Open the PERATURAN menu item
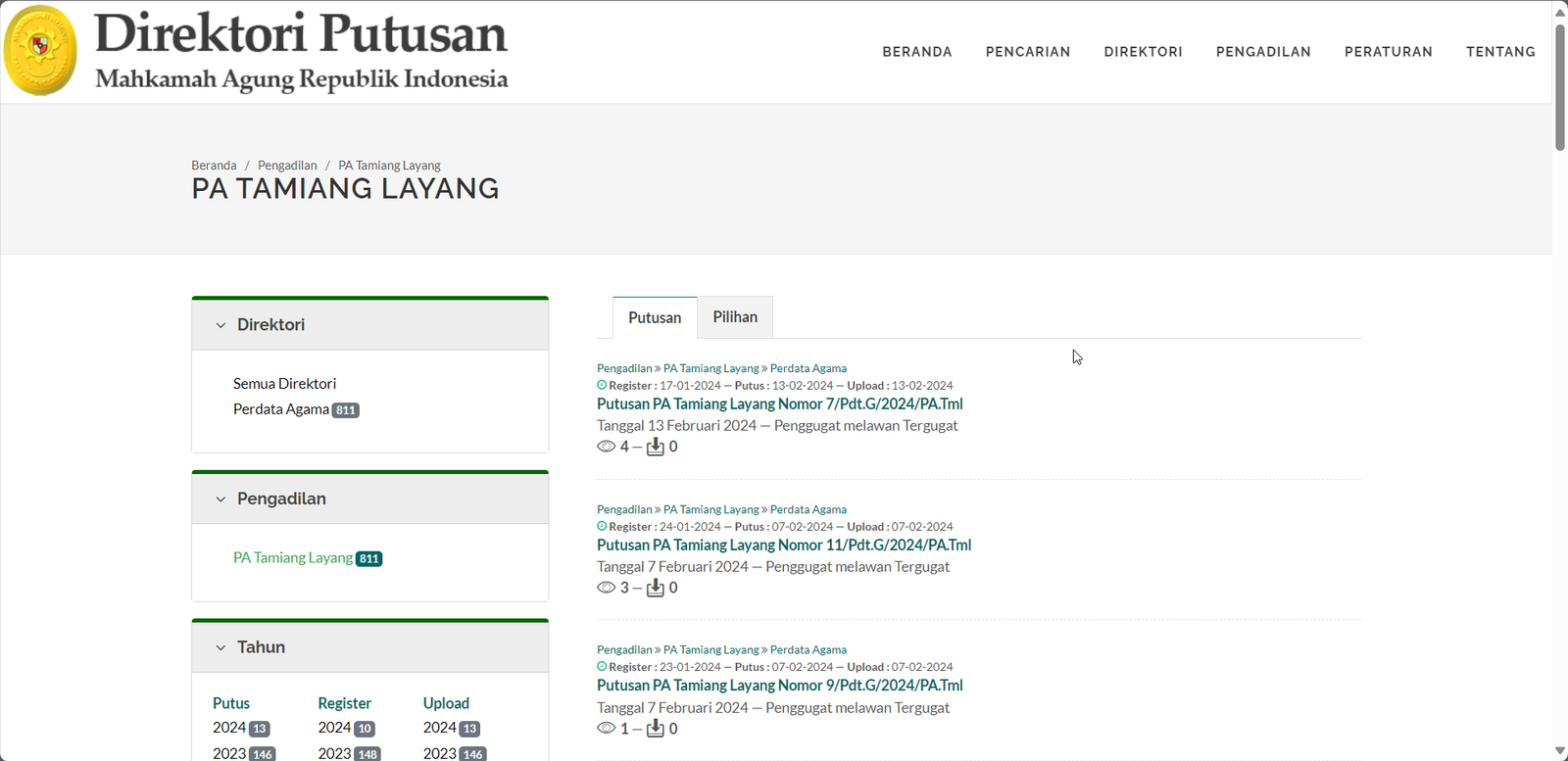This screenshot has width=1568, height=761. point(1388,52)
